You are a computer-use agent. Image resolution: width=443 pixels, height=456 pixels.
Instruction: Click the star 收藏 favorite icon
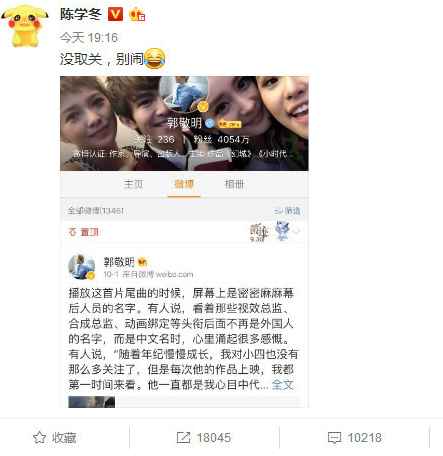pos(39,437)
